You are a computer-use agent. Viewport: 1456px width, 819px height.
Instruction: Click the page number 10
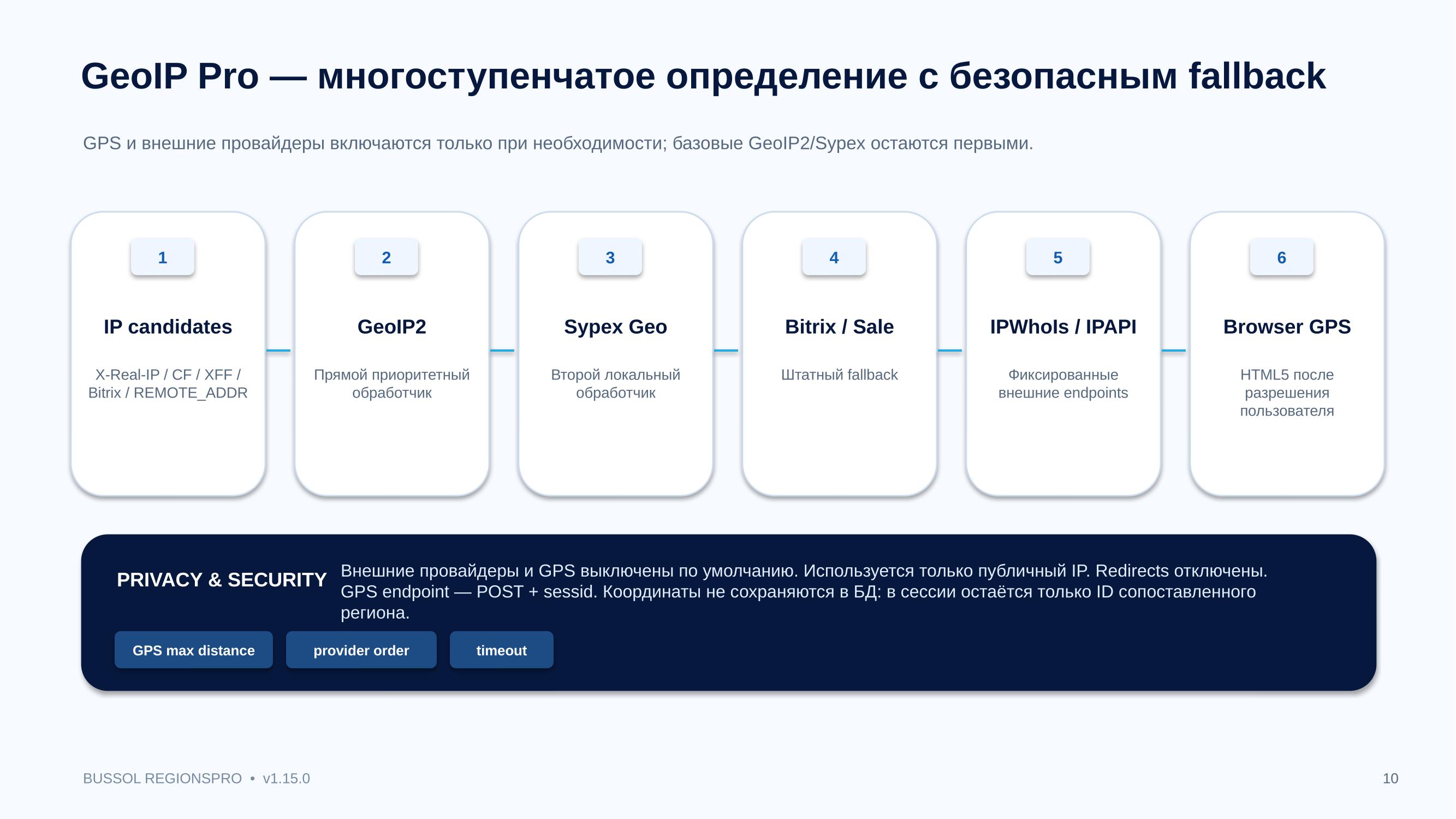click(x=1390, y=778)
